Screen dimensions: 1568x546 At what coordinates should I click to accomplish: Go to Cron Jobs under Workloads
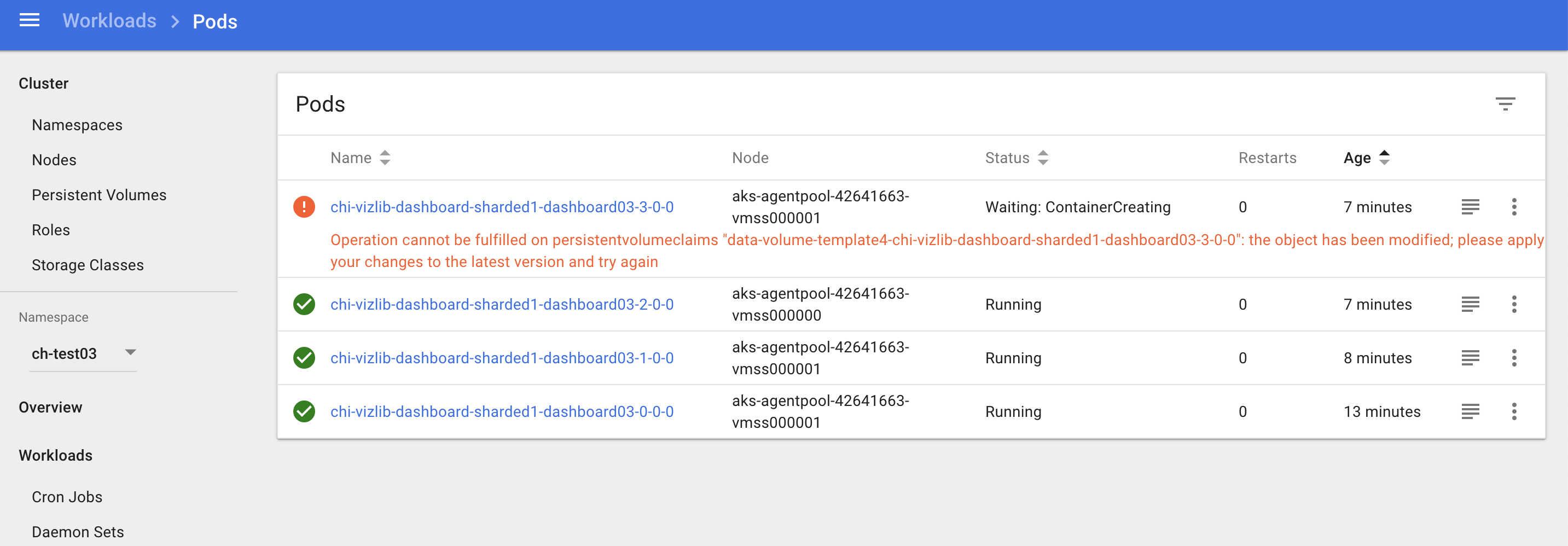coord(66,497)
